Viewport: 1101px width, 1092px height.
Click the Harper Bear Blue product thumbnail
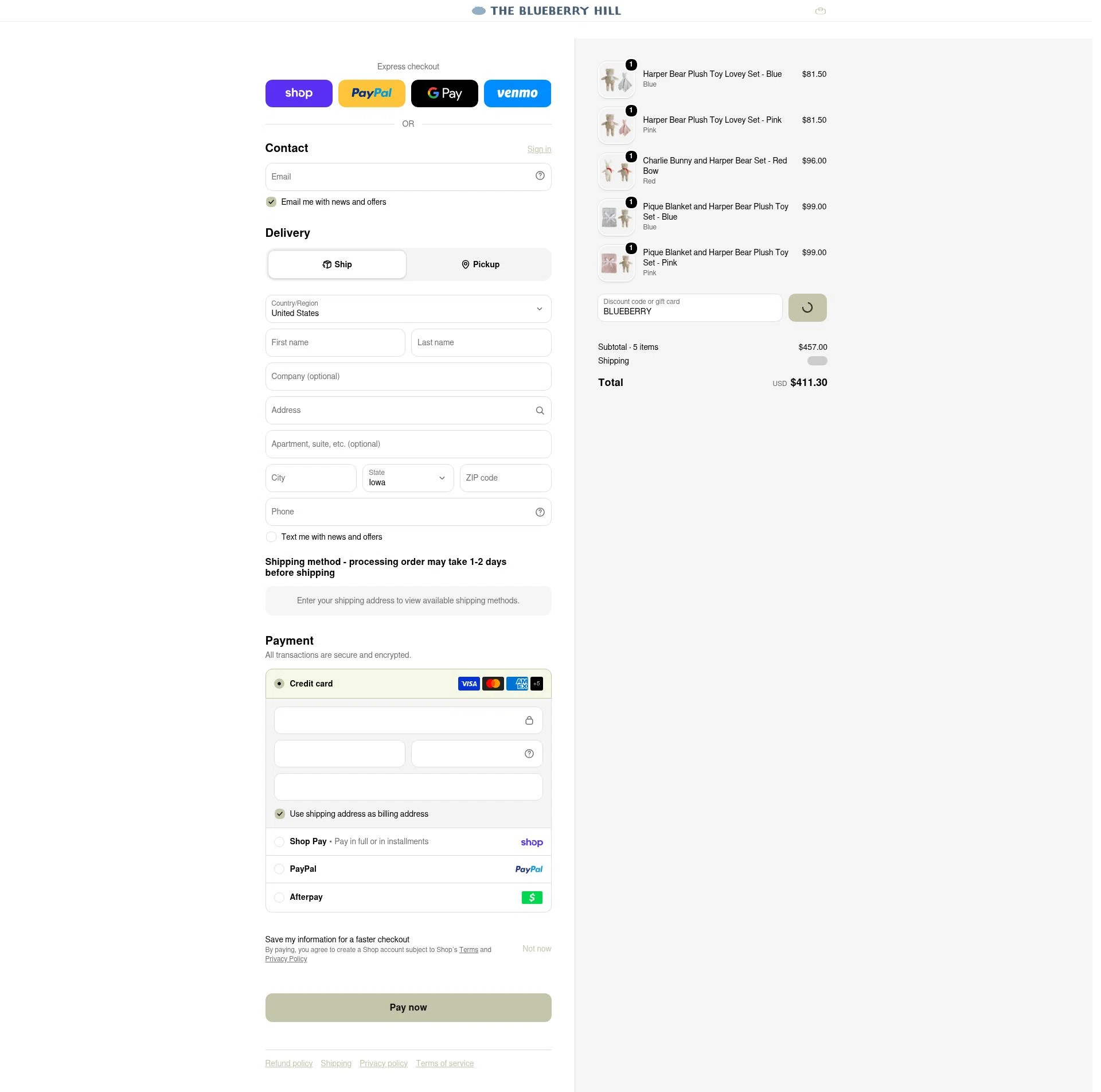point(616,79)
